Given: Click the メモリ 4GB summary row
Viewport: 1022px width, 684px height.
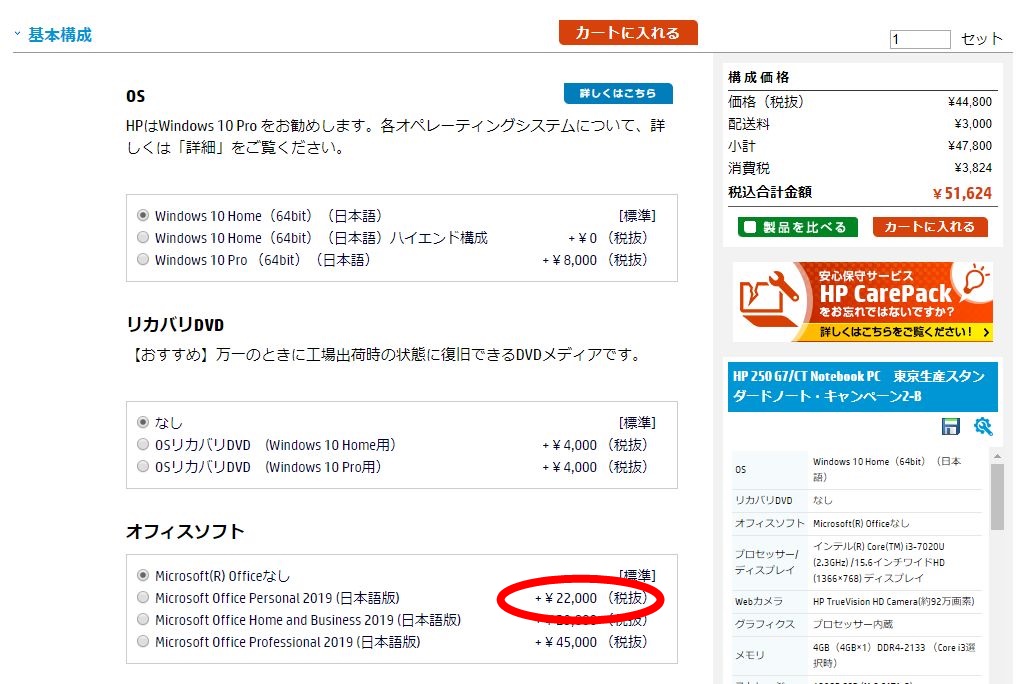Looking at the screenshot, I should (x=858, y=655).
